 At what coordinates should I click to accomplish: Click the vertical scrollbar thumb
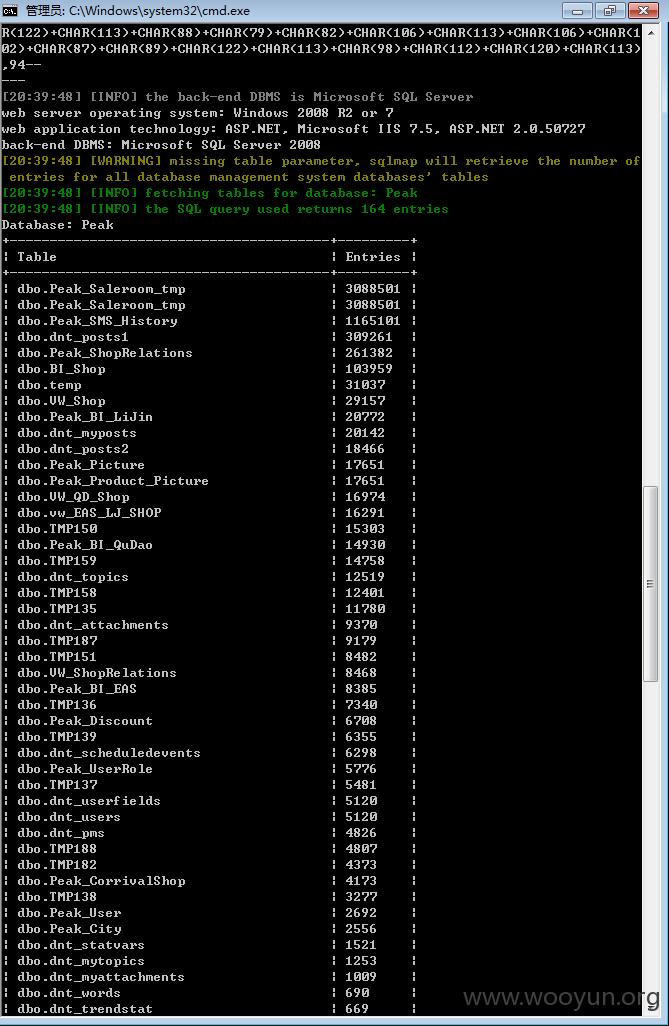(651, 584)
